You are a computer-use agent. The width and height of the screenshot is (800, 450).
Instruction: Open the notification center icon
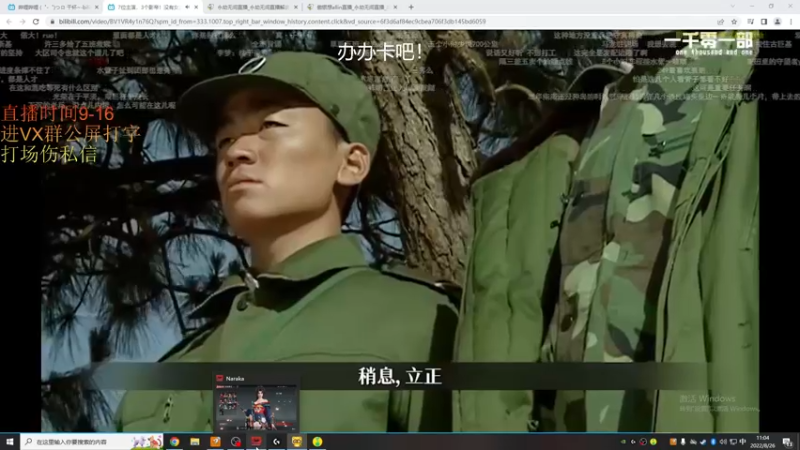coord(788,442)
